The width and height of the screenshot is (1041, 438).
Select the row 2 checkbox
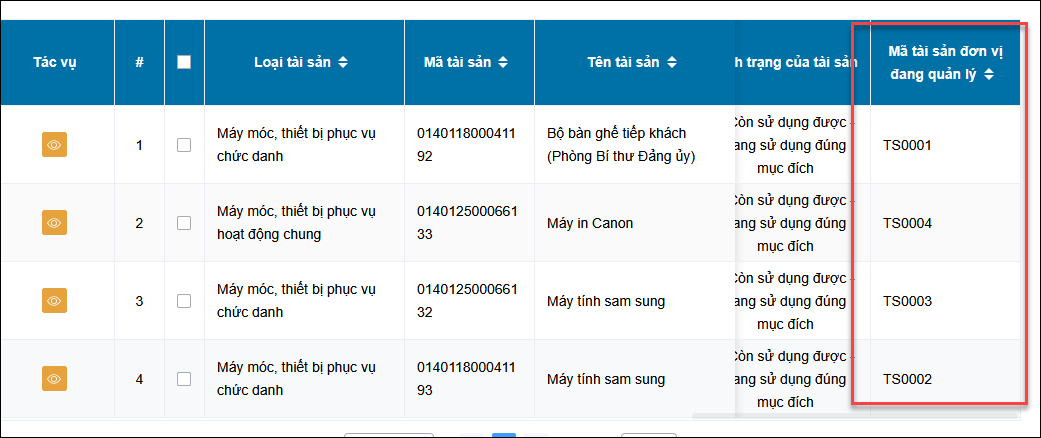tap(184, 223)
